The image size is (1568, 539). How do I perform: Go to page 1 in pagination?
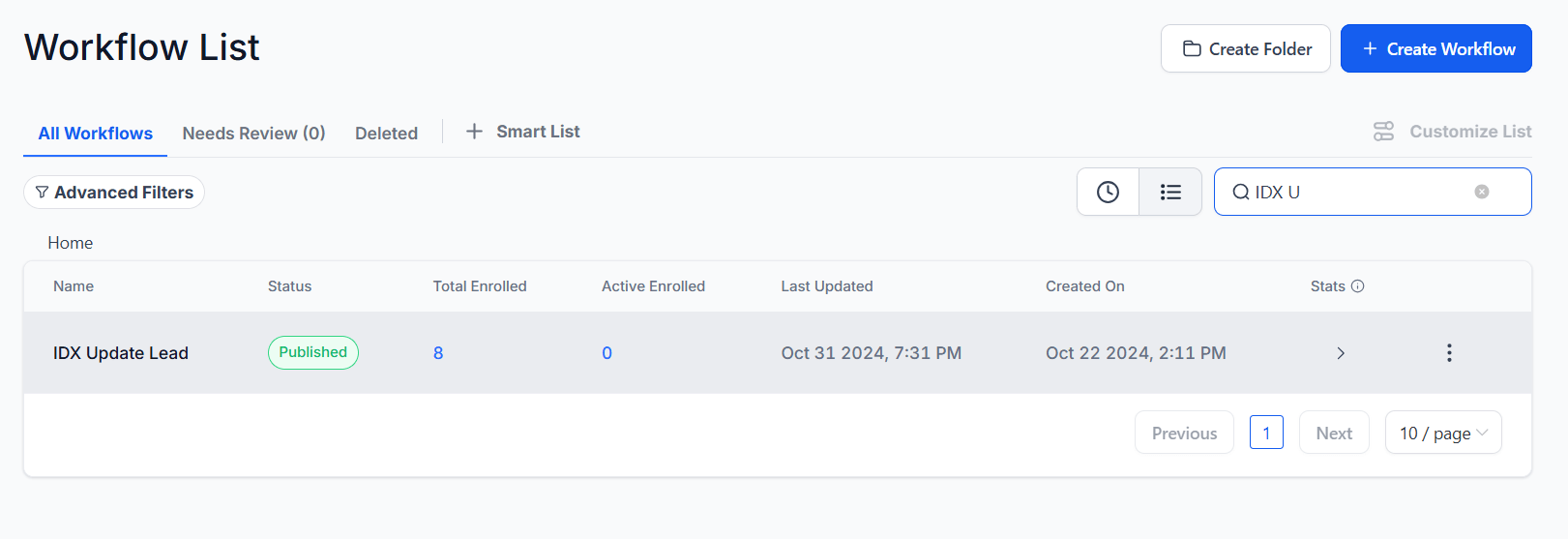pos(1265,433)
